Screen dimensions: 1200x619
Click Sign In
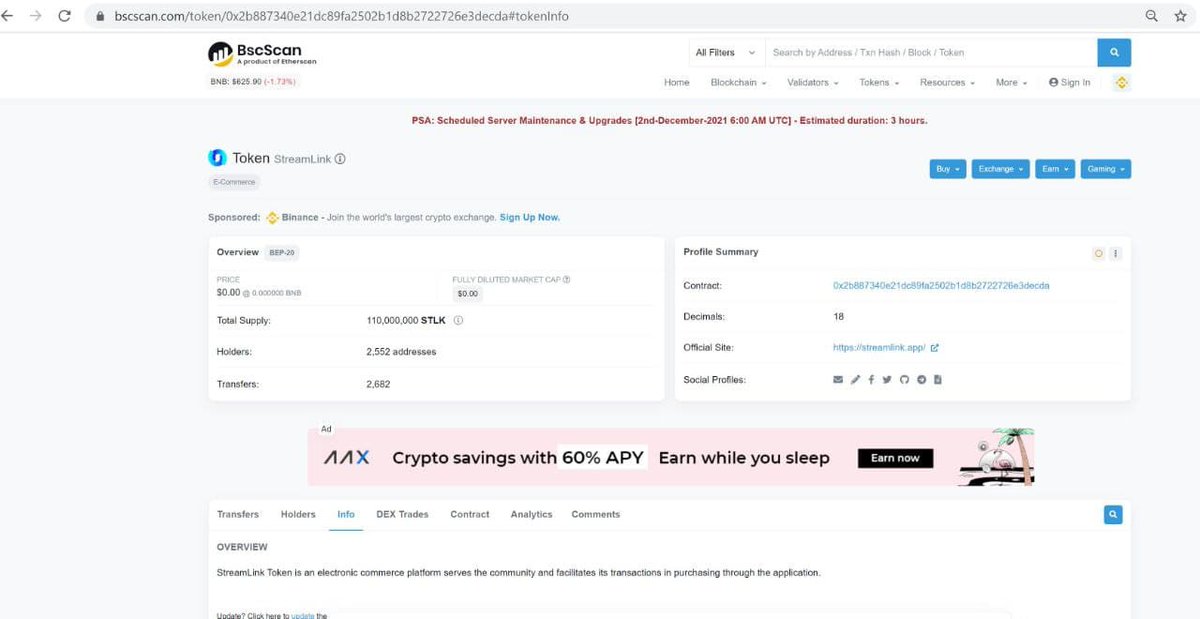click(1070, 83)
